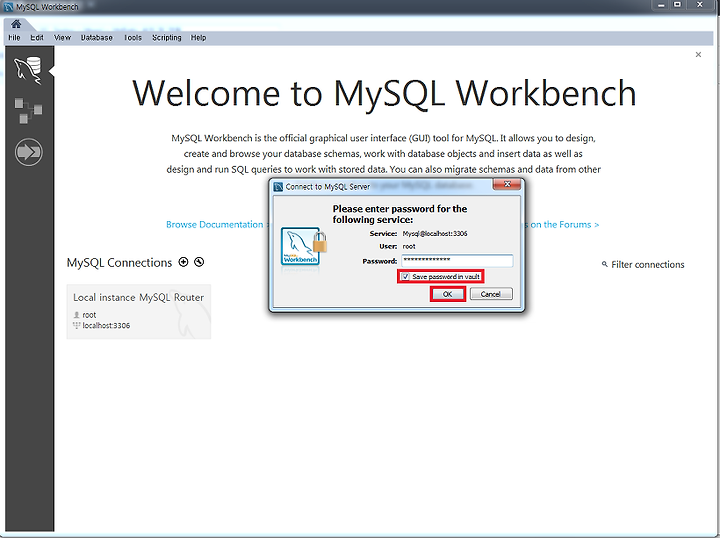This screenshot has width=720, height=538.
Task: Focus the Password input field
Action: [x=457, y=261]
